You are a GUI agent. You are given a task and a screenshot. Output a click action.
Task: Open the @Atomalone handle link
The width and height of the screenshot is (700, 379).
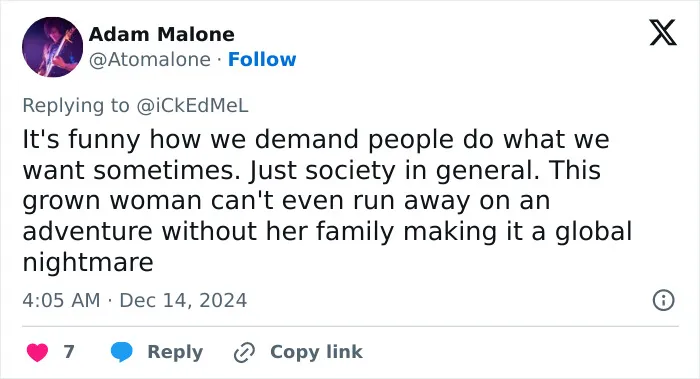150,59
